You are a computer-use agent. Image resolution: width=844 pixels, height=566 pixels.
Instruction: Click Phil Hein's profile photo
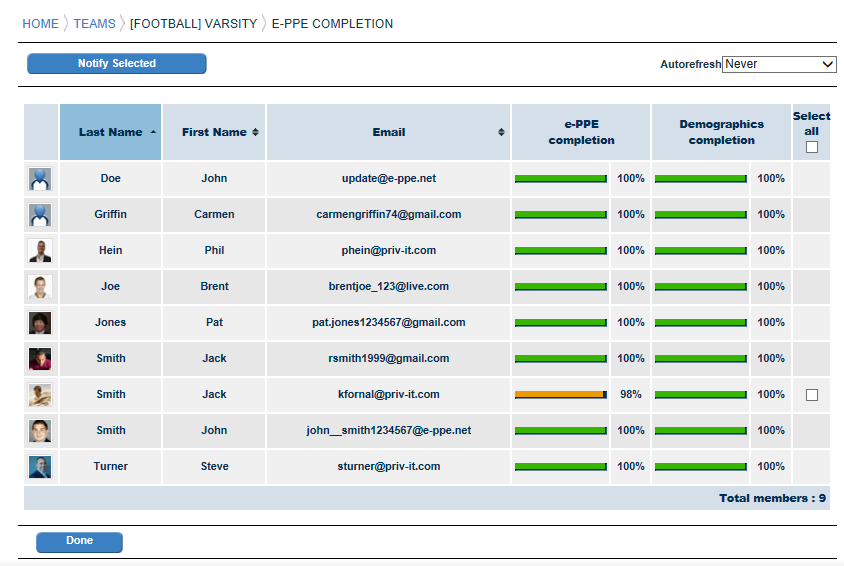(40, 251)
